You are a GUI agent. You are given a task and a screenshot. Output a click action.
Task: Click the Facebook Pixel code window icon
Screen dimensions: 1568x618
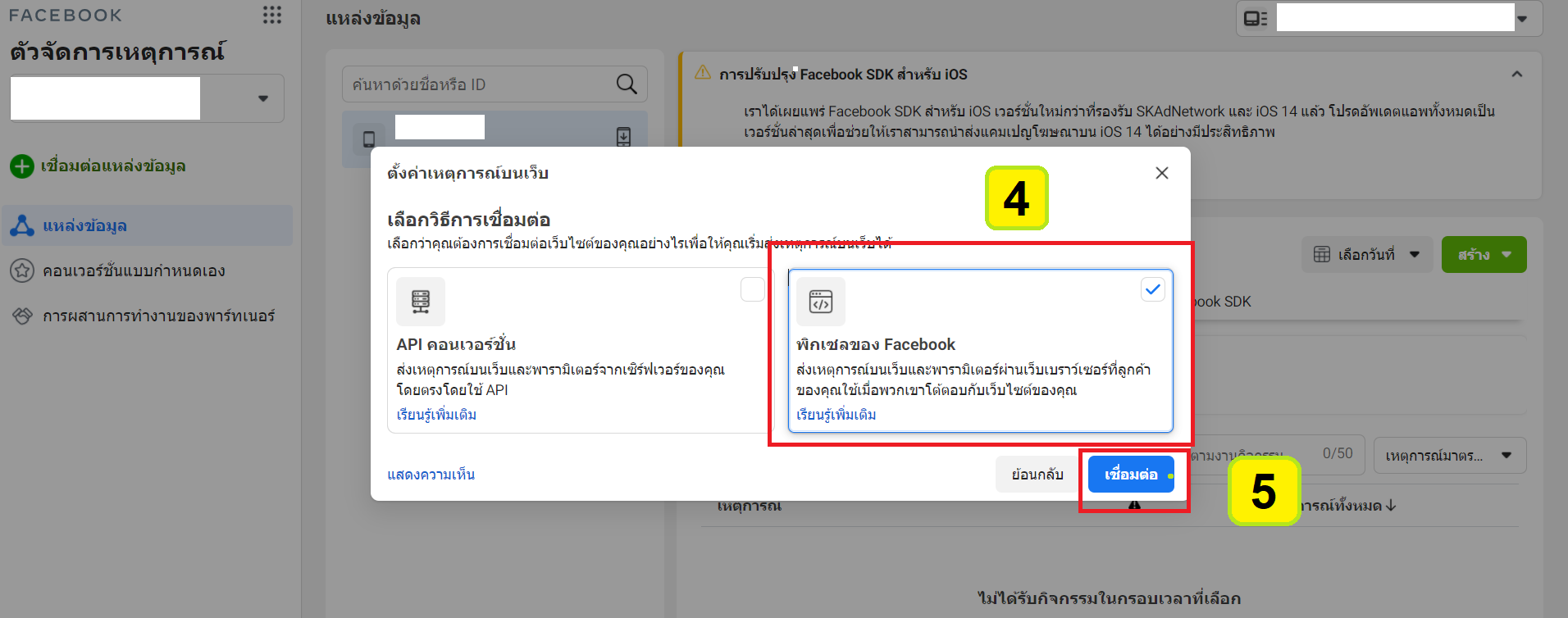pyautogui.click(x=821, y=302)
